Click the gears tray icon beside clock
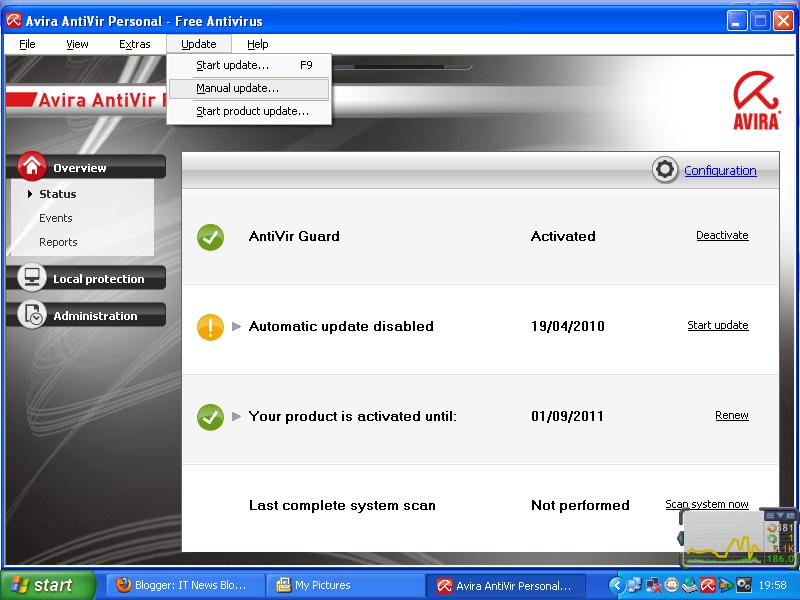 pos(743,585)
